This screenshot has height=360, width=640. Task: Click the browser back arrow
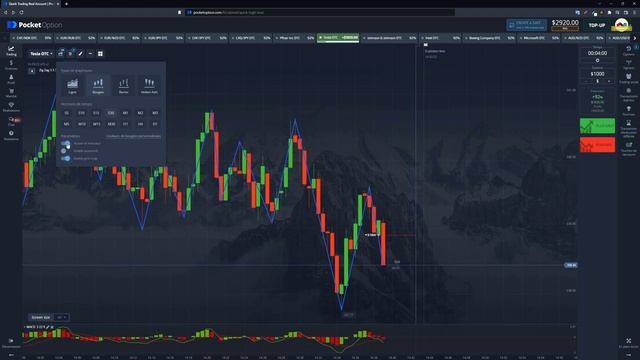pyautogui.click(x=6, y=13)
